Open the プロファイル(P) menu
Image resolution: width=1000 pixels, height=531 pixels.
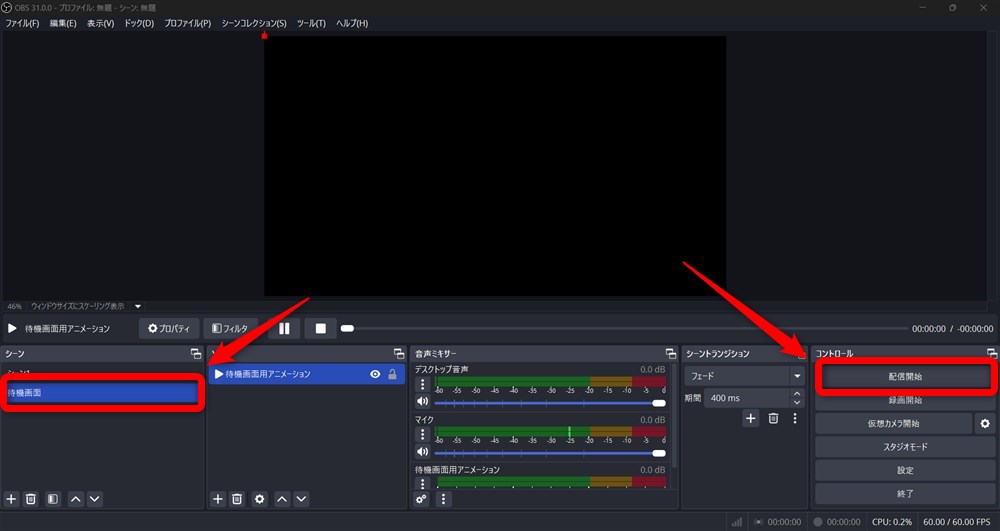point(188,23)
